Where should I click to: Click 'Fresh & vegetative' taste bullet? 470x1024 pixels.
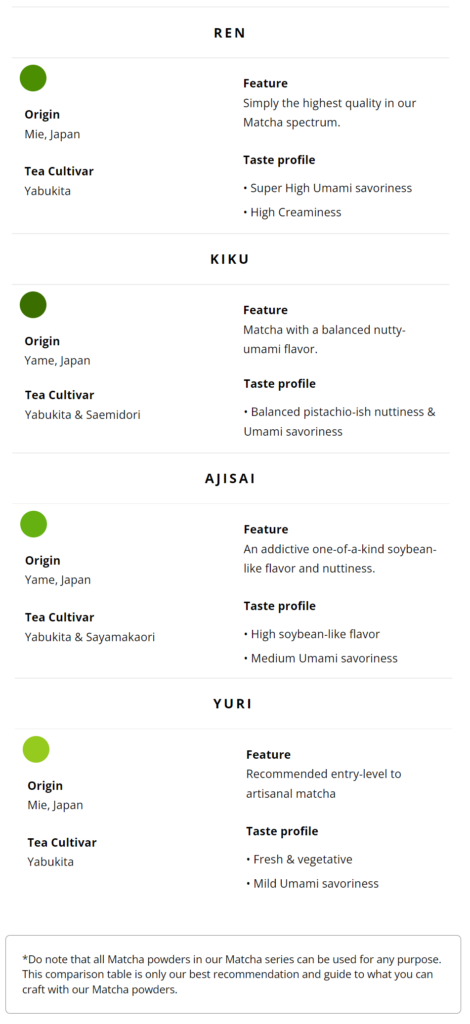coord(299,859)
